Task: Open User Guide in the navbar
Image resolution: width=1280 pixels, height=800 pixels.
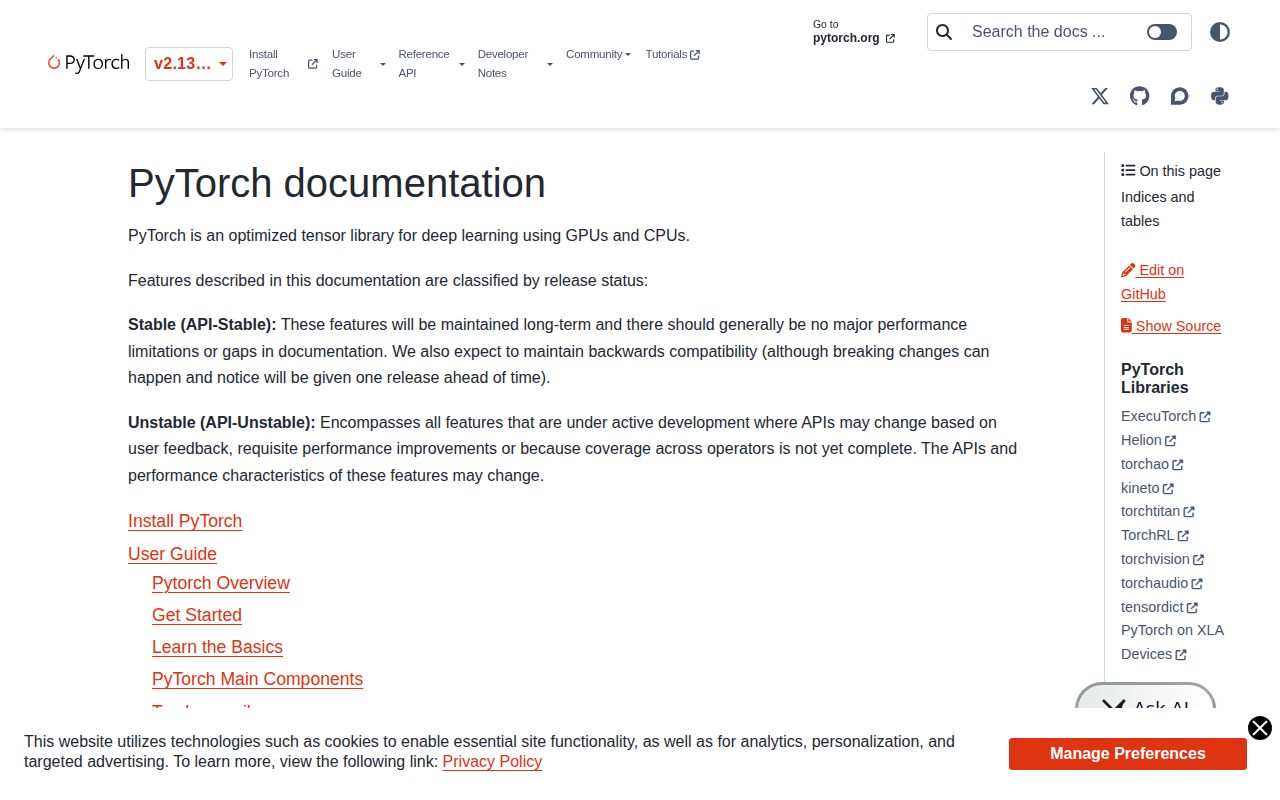Action: (x=347, y=64)
